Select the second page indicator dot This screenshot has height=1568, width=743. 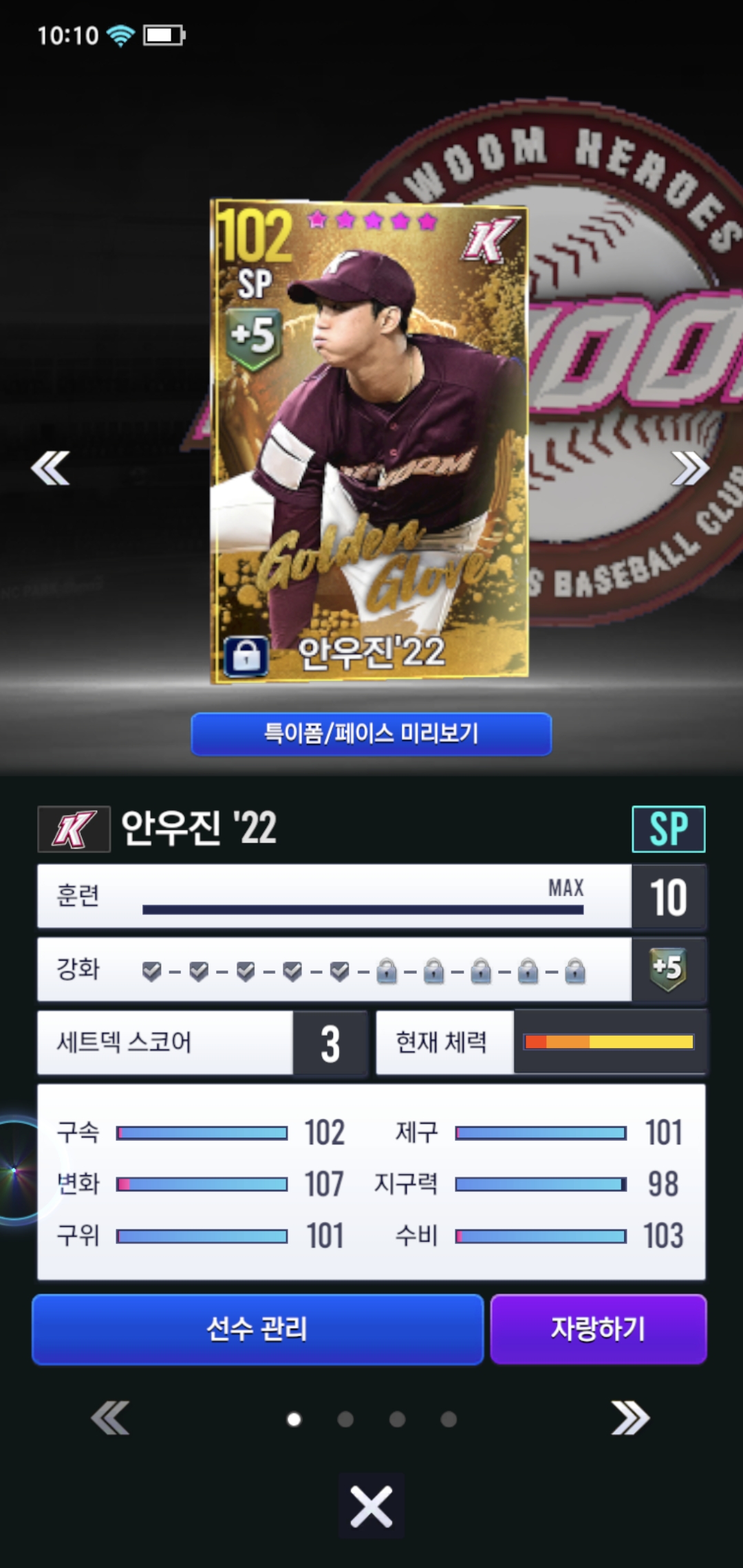point(345,1419)
